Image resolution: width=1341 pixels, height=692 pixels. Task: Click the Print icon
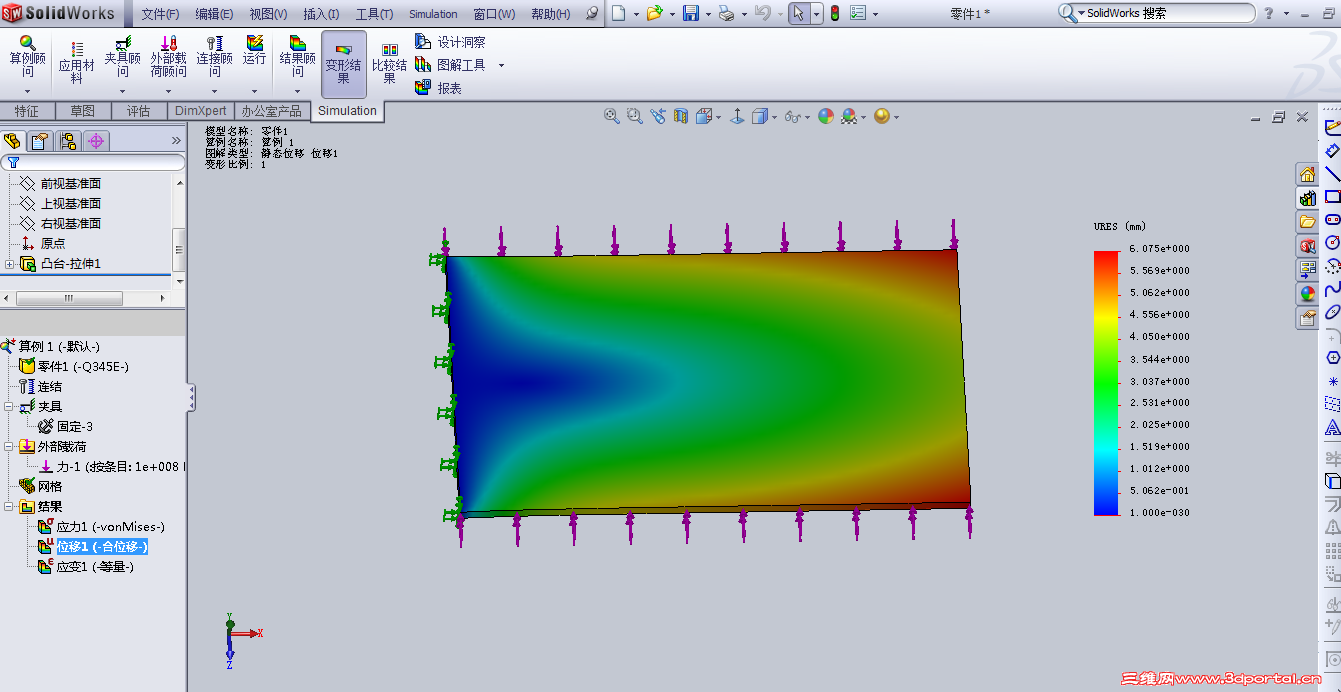[727, 14]
